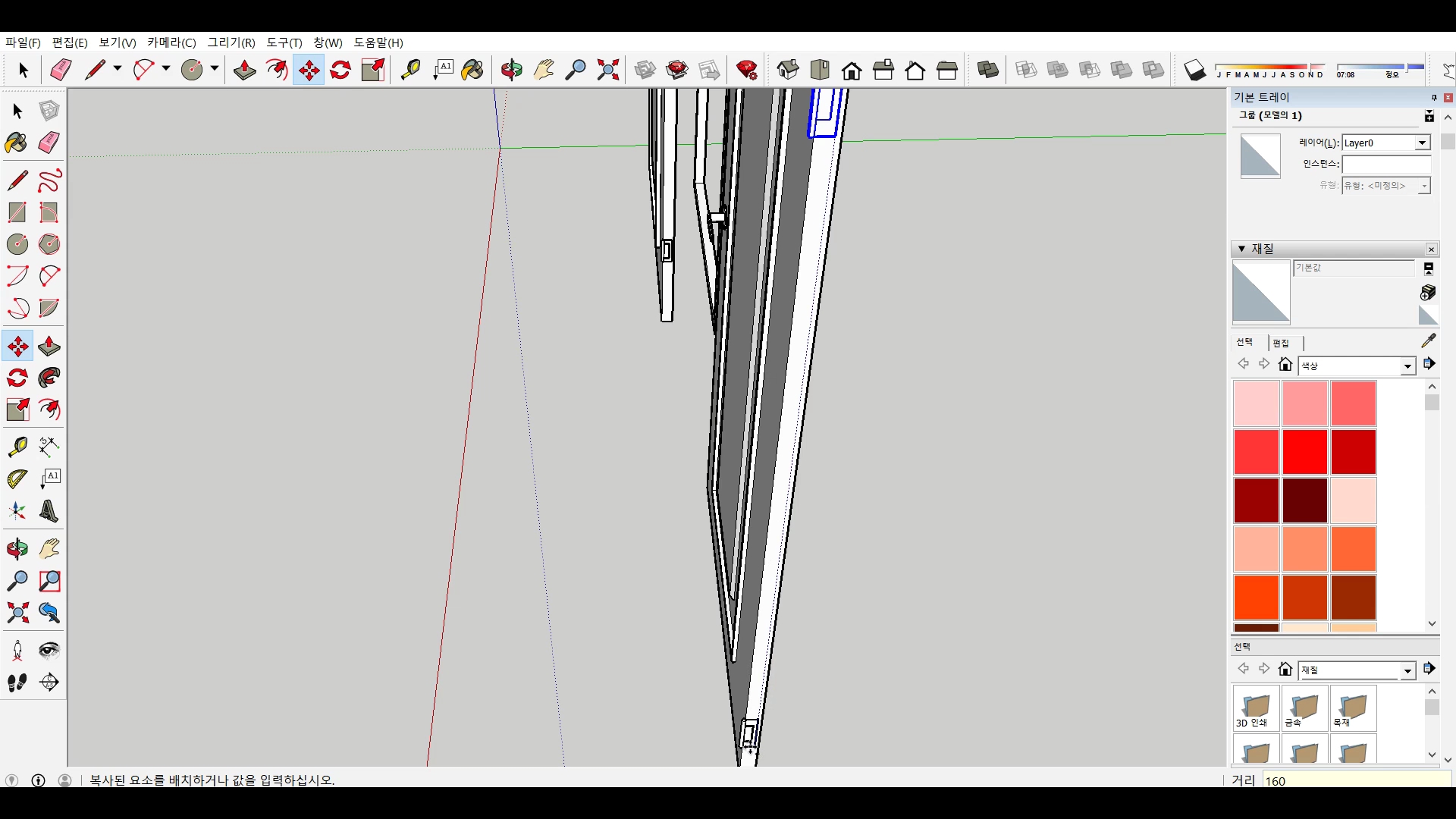The height and width of the screenshot is (819, 1456).
Task: Switch to the 편집 tab in materials
Action: click(x=1281, y=343)
